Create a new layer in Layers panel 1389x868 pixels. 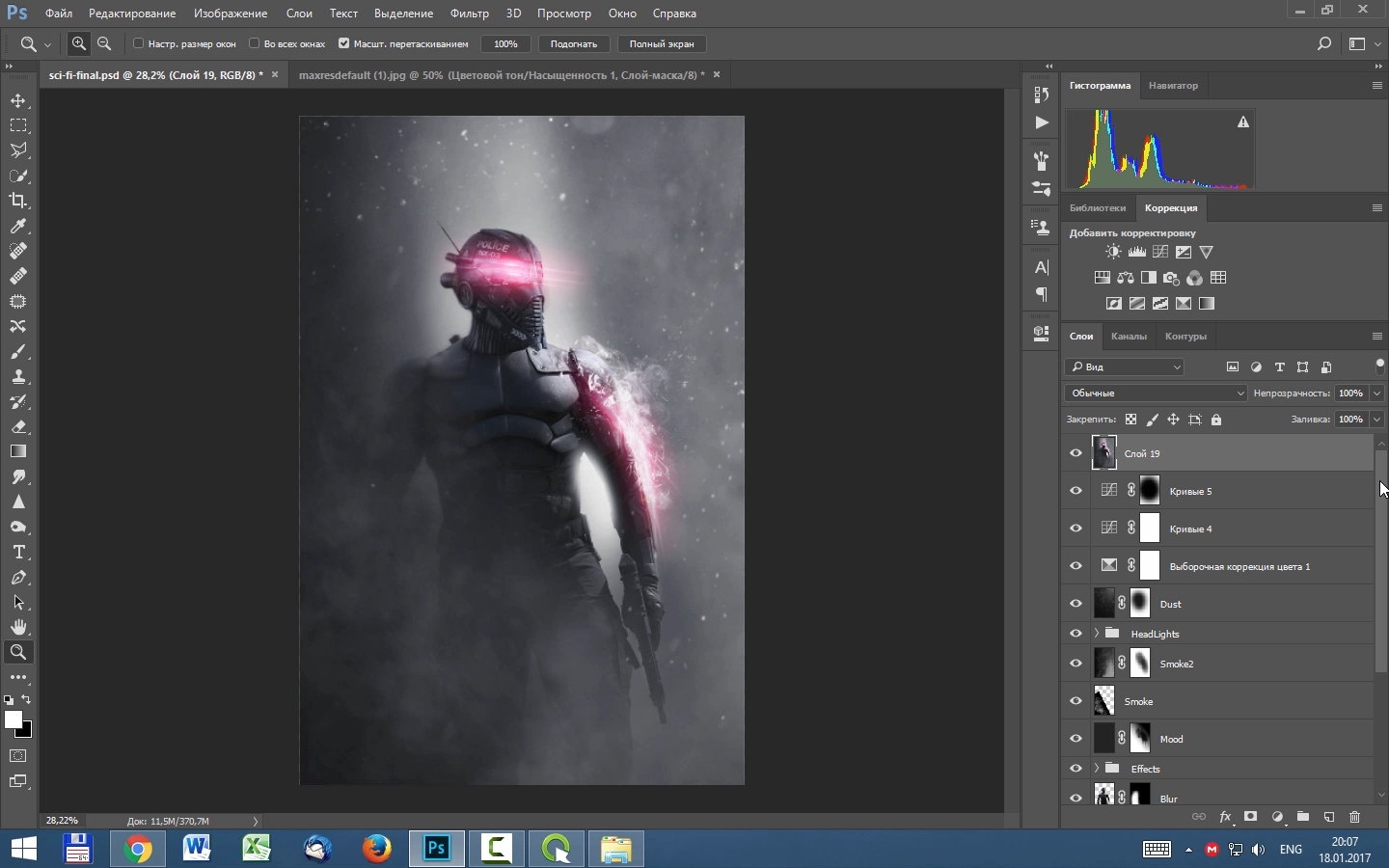(1329, 817)
